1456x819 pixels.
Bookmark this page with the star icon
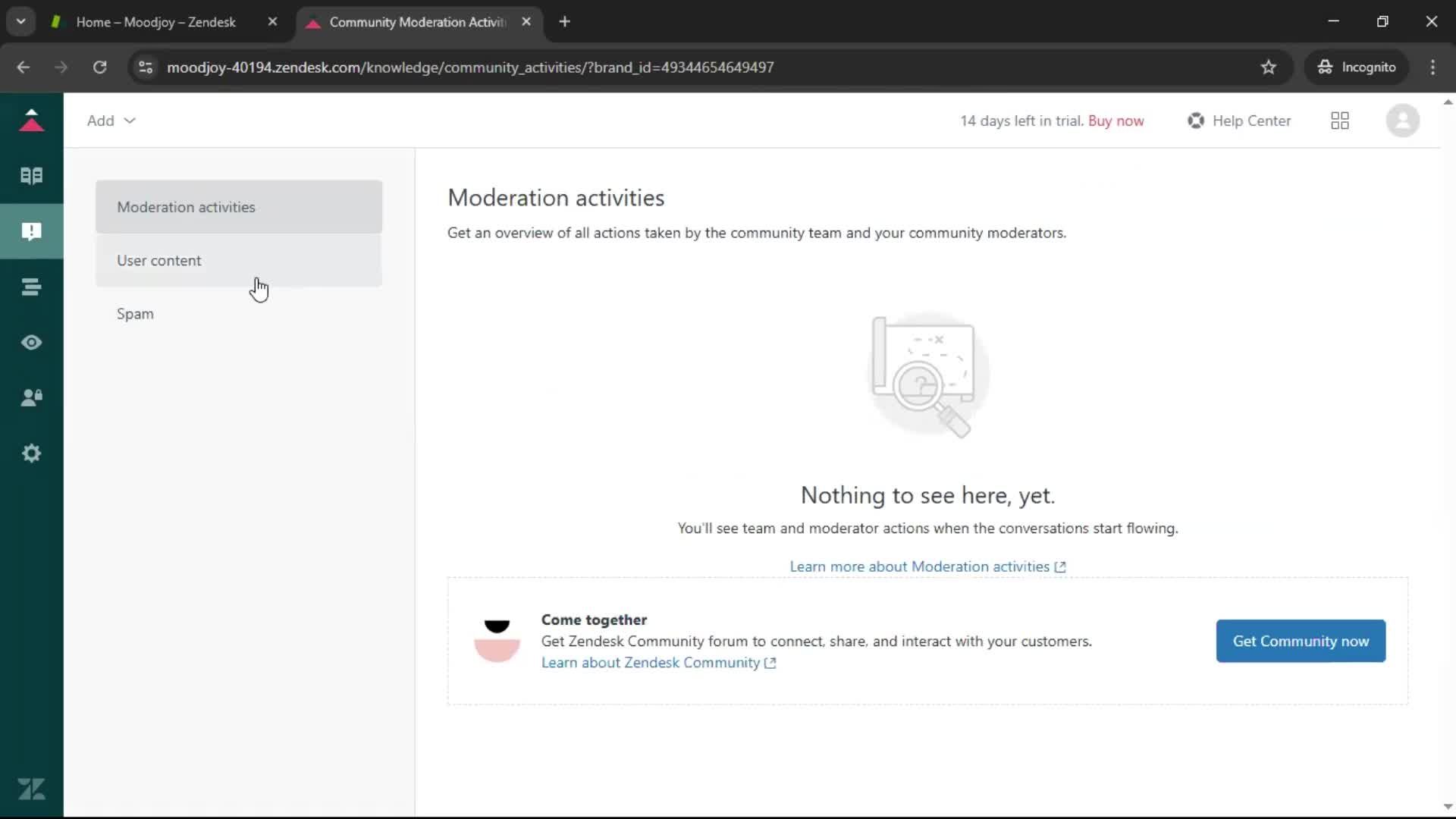1269,67
